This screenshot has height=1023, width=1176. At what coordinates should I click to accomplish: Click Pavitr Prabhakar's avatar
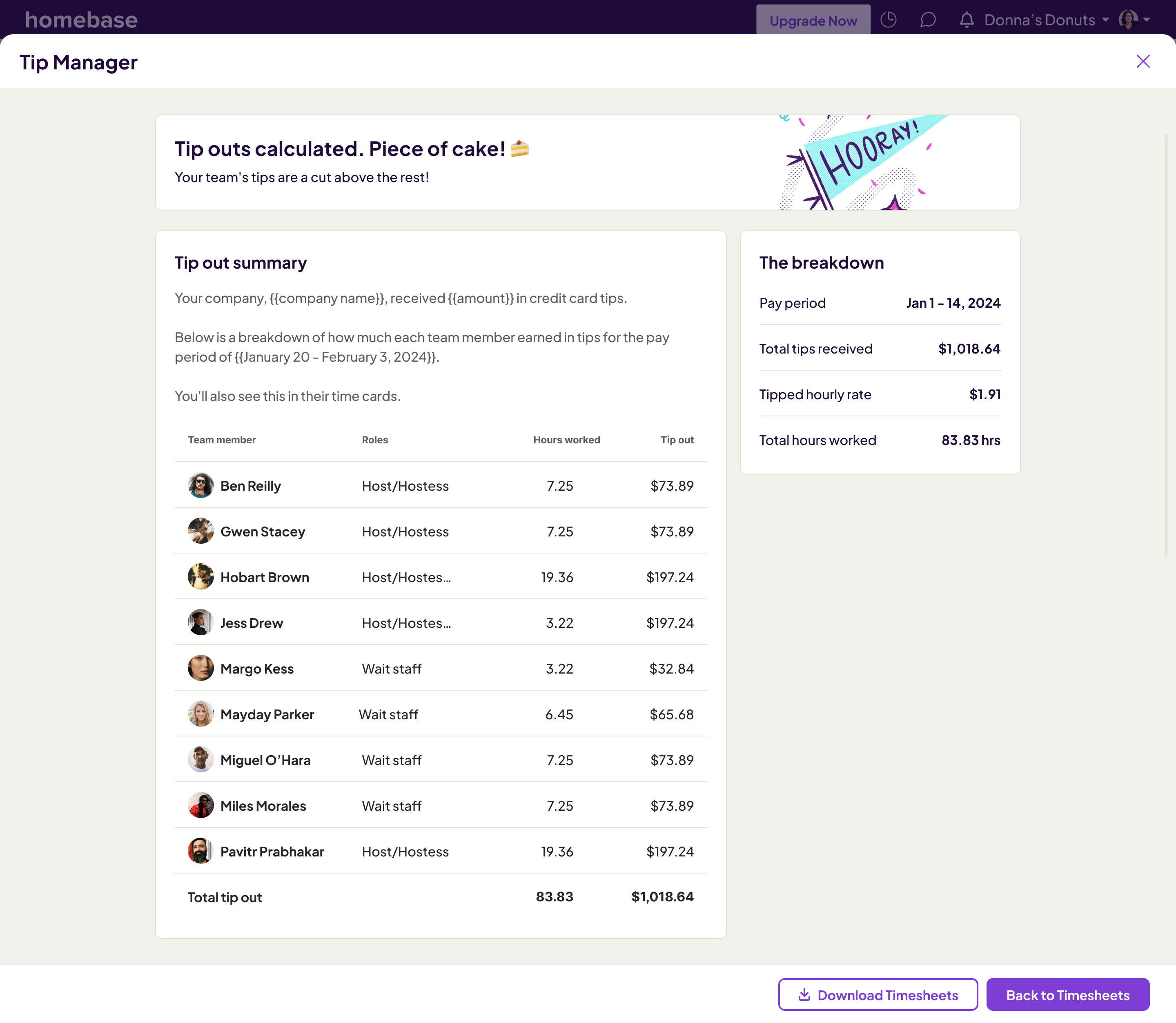200,851
